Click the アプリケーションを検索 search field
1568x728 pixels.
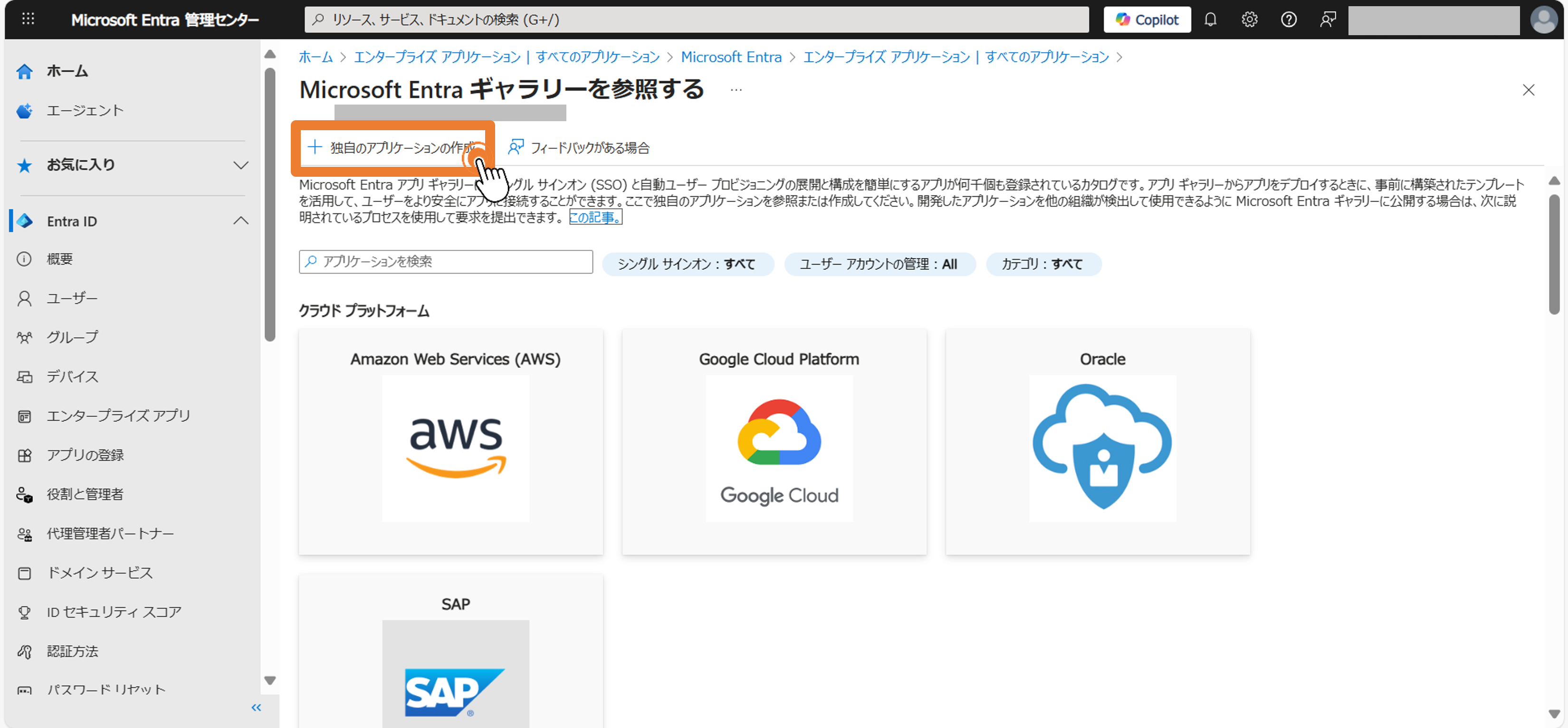tap(446, 262)
